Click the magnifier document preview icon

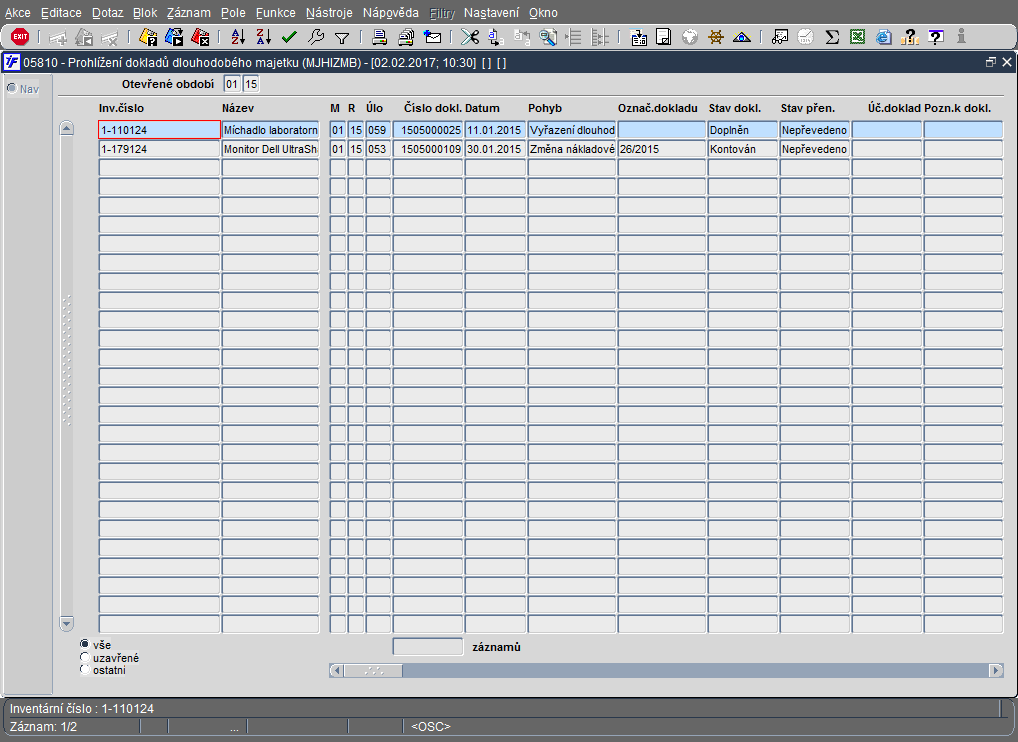[548, 37]
